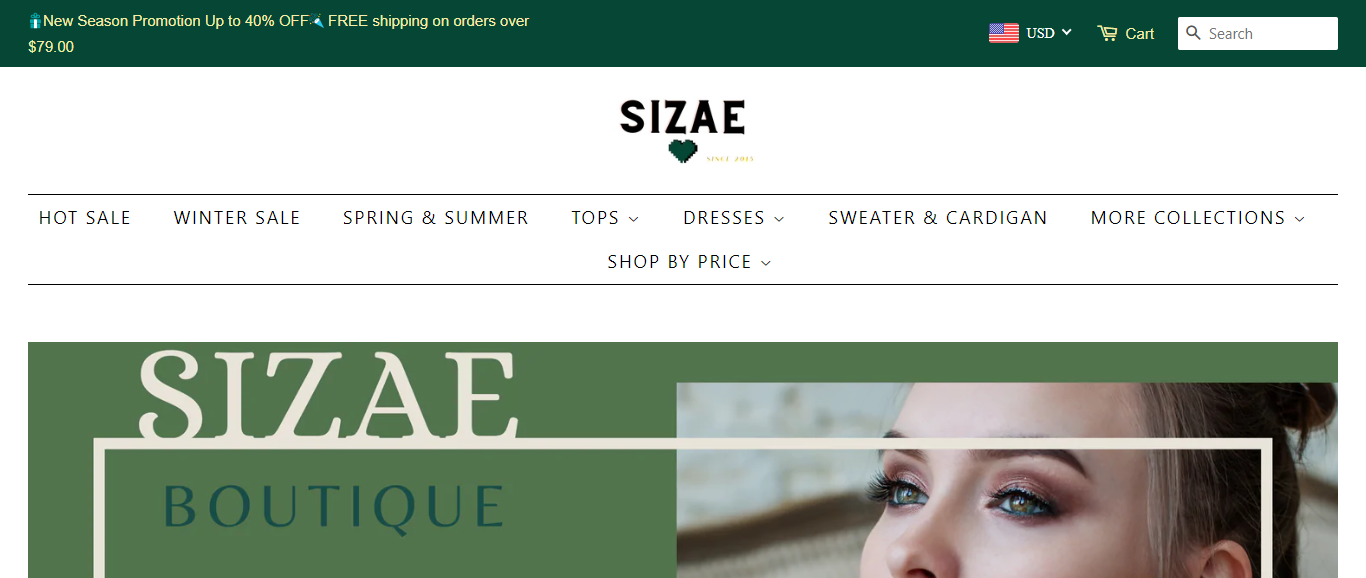Image resolution: width=1366 pixels, height=578 pixels.
Task: Expand the SHOP BY PRICE chevron
Action: coord(766,263)
